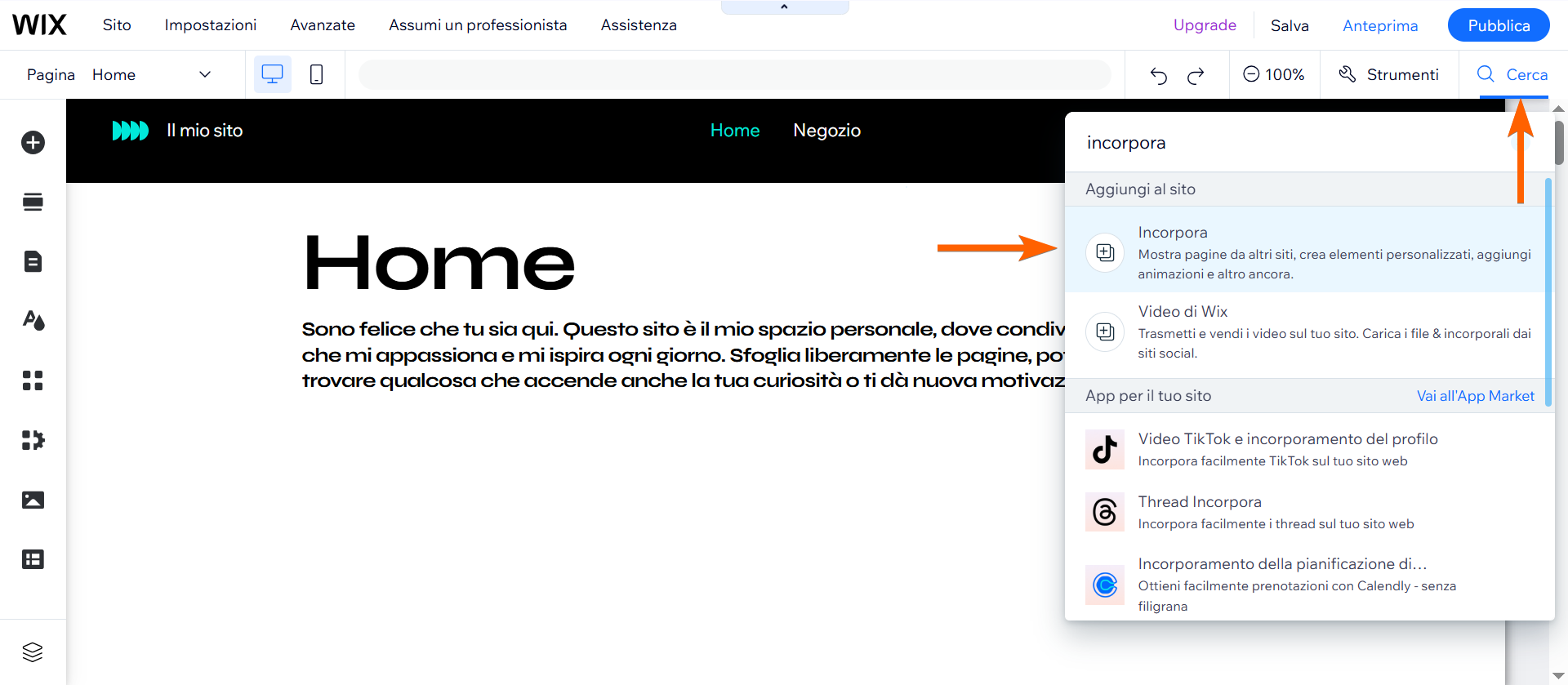Viewport: 1568px width, 685px height.
Task: Open the CMS table icon in sidebar
Action: pyautogui.click(x=33, y=559)
